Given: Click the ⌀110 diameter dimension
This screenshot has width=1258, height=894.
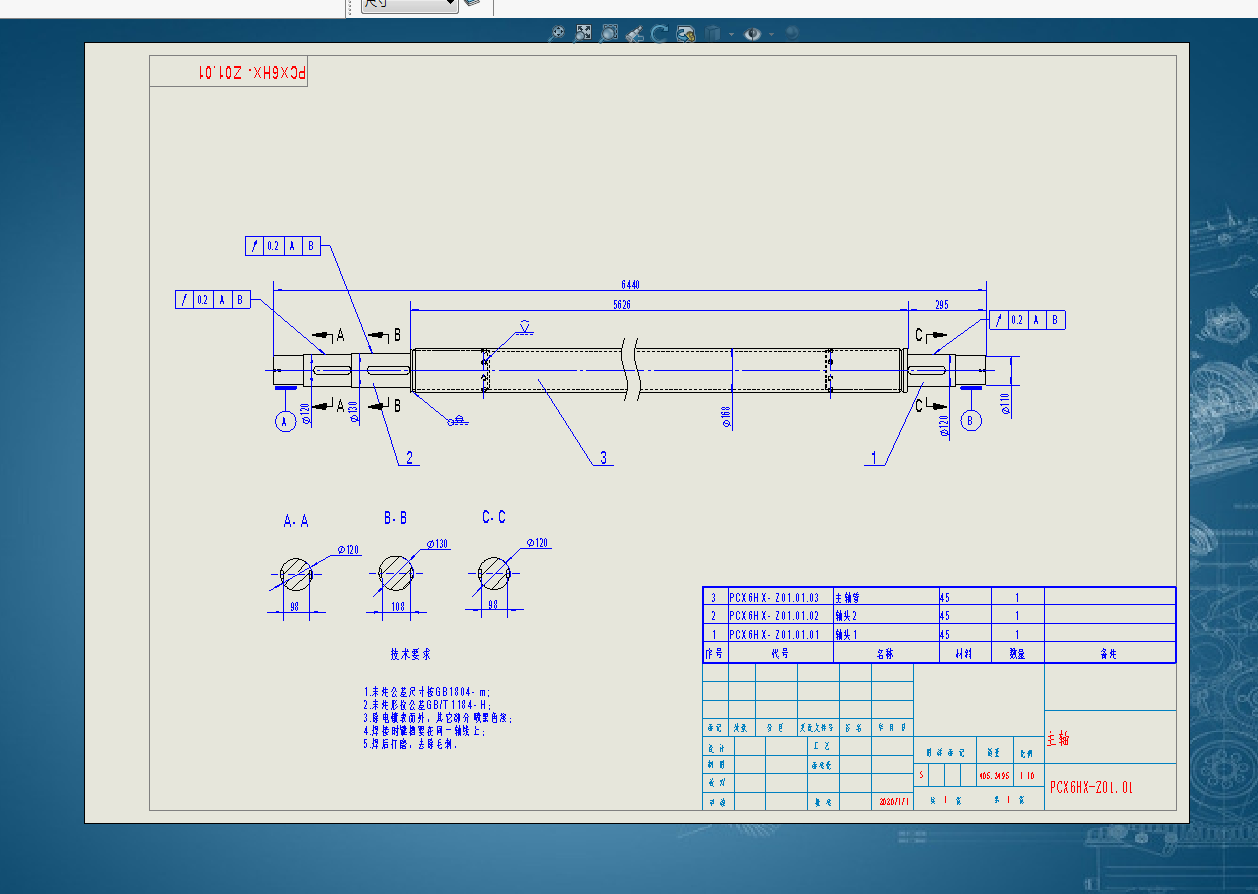Looking at the screenshot, I should click(1005, 405).
